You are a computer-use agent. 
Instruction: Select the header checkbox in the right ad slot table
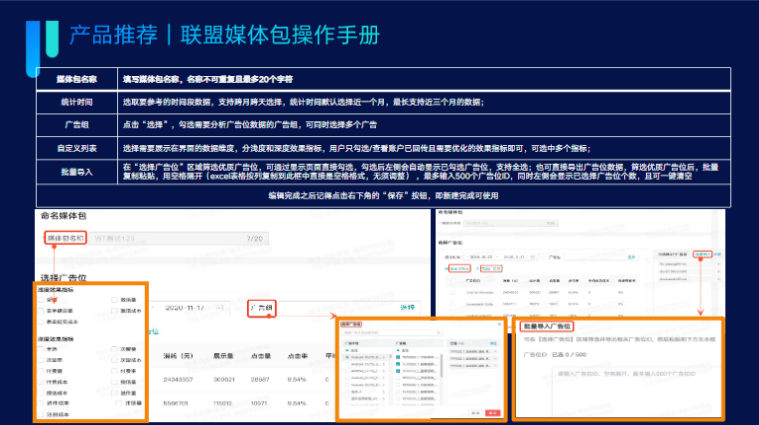point(451,281)
